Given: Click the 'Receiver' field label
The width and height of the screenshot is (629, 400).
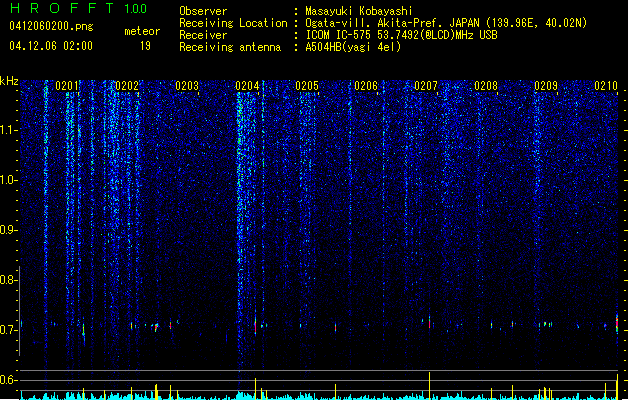Looking at the screenshot, I should point(203,35).
